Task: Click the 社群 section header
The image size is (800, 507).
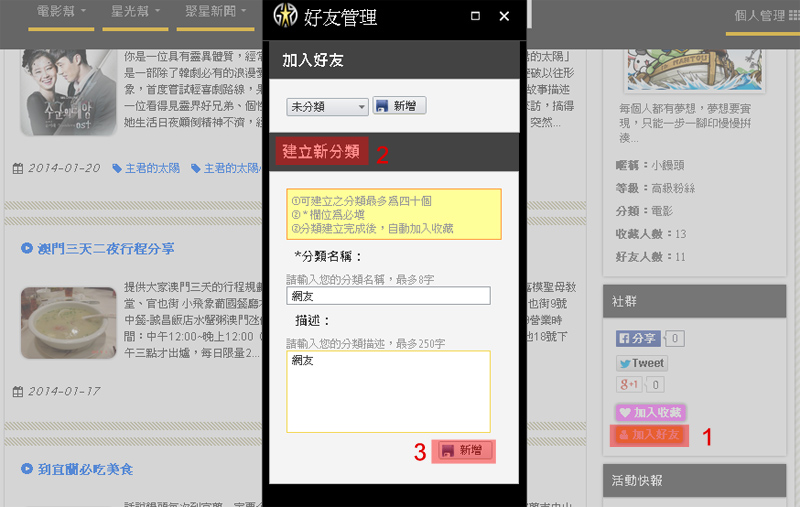Action: (694, 301)
